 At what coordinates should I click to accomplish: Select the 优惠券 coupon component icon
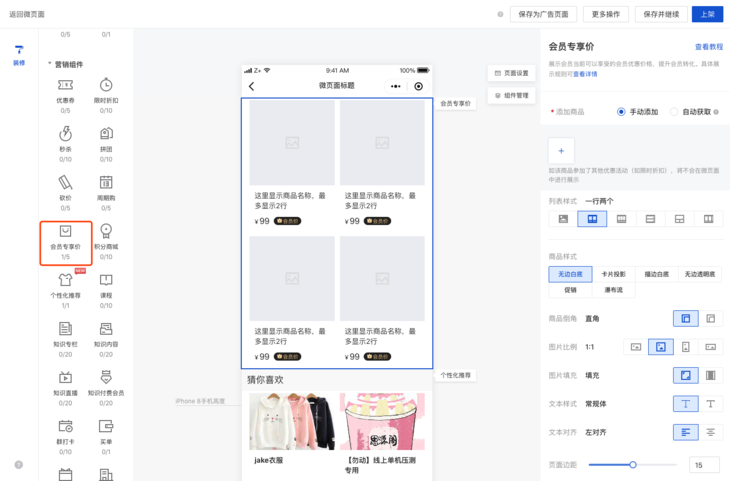[65, 85]
